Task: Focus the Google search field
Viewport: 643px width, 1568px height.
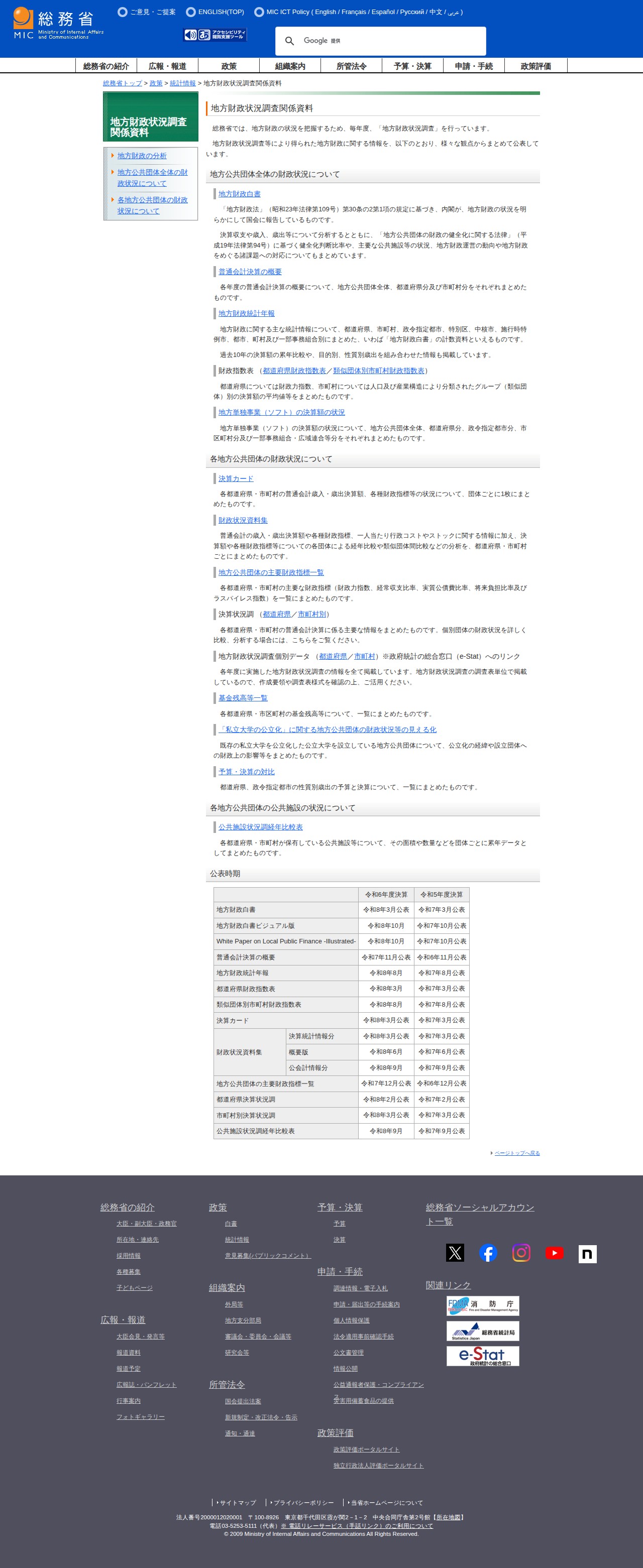Action: coord(390,41)
